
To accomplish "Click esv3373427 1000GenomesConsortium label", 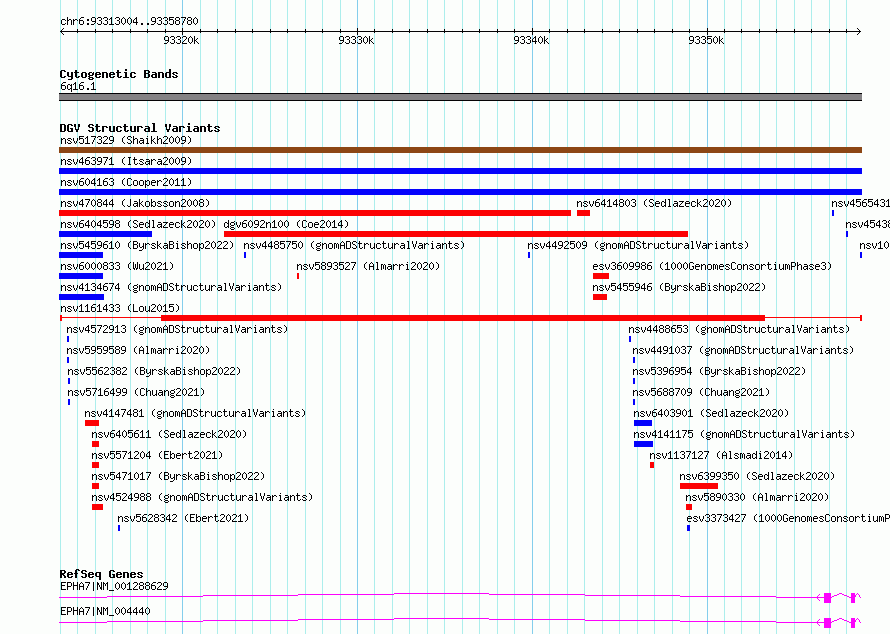I will pos(788,518).
